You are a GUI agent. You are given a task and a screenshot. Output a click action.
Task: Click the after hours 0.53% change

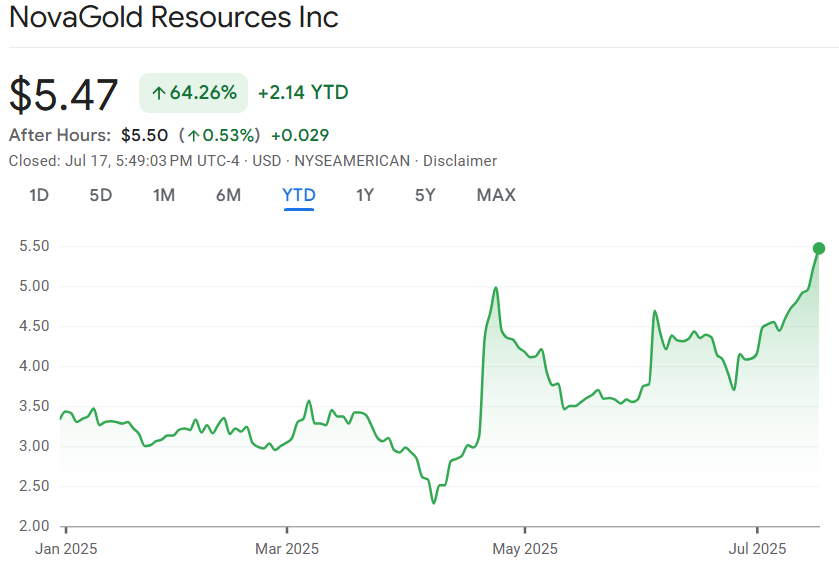tap(219, 135)
